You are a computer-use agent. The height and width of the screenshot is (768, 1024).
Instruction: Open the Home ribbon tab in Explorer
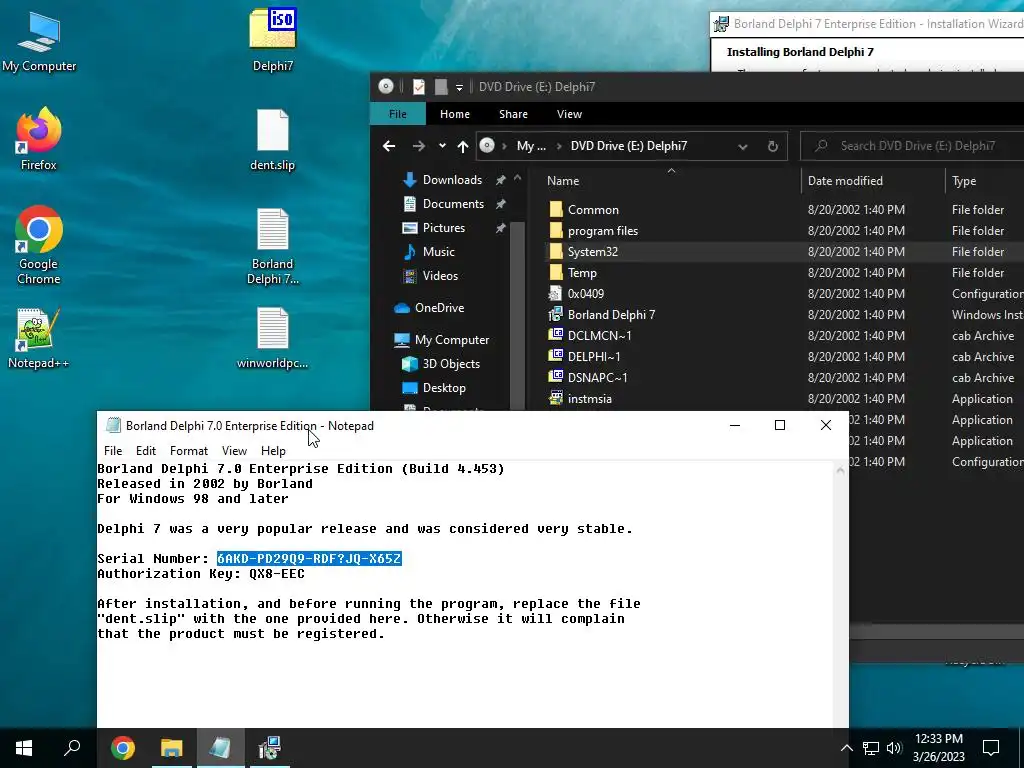(x=455, y=114)
